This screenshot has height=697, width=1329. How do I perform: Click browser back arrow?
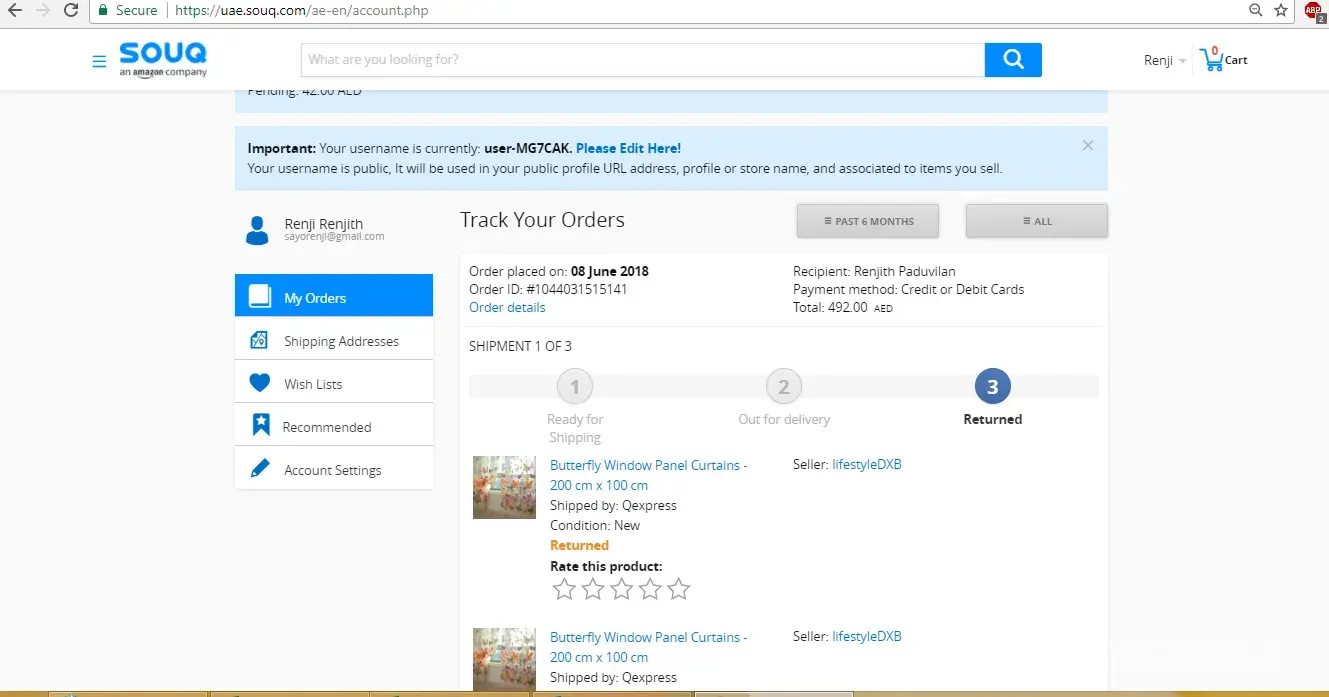coord(15,10)
